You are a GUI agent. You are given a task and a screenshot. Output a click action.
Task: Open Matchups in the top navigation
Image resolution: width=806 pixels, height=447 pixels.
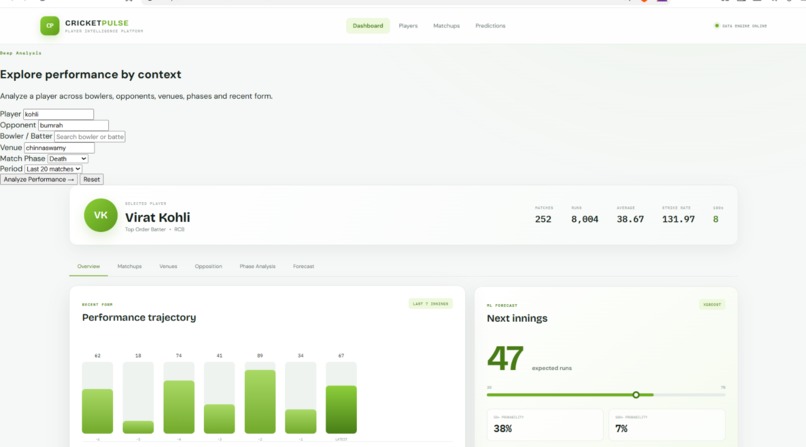coord(446,26)
